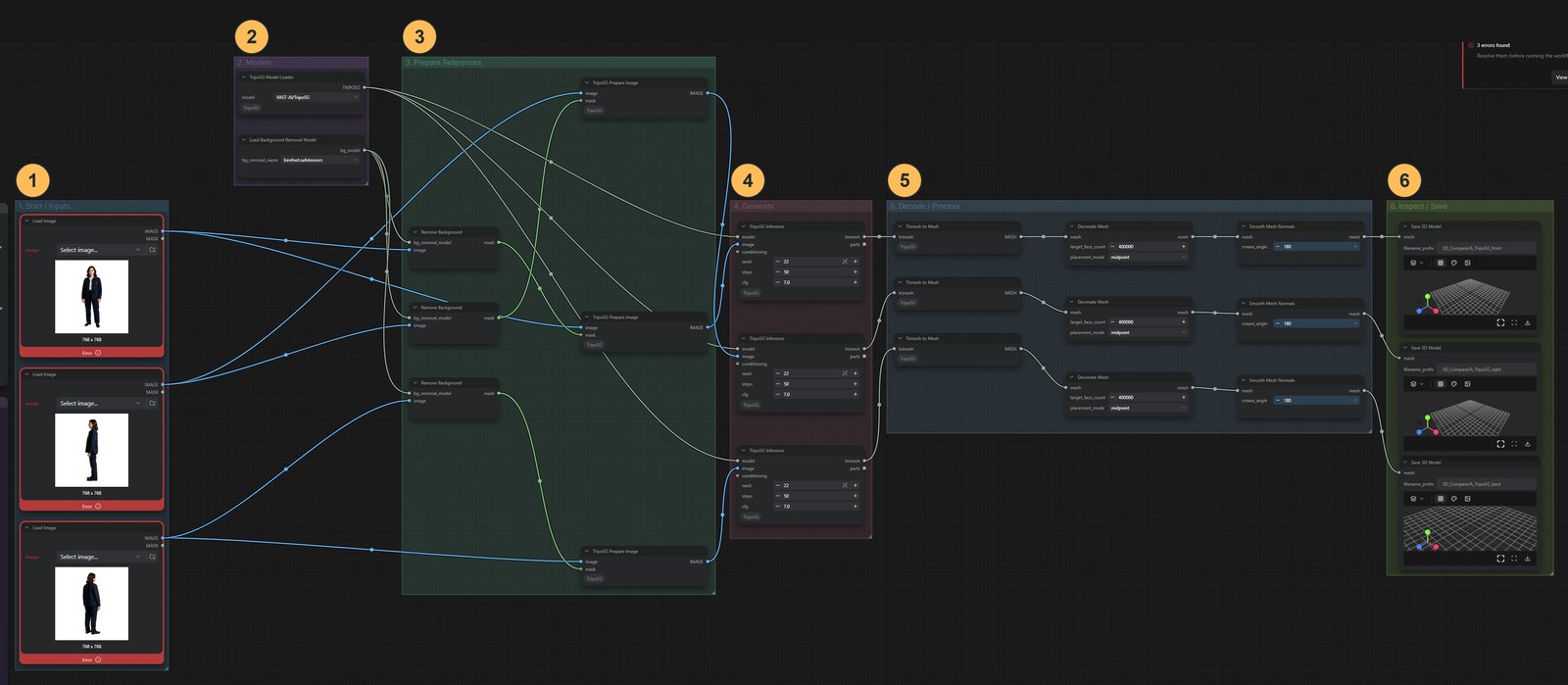
Task: Open background color picker in A_TripoSG_front viewer
Action: click(x=1454, y=263)
